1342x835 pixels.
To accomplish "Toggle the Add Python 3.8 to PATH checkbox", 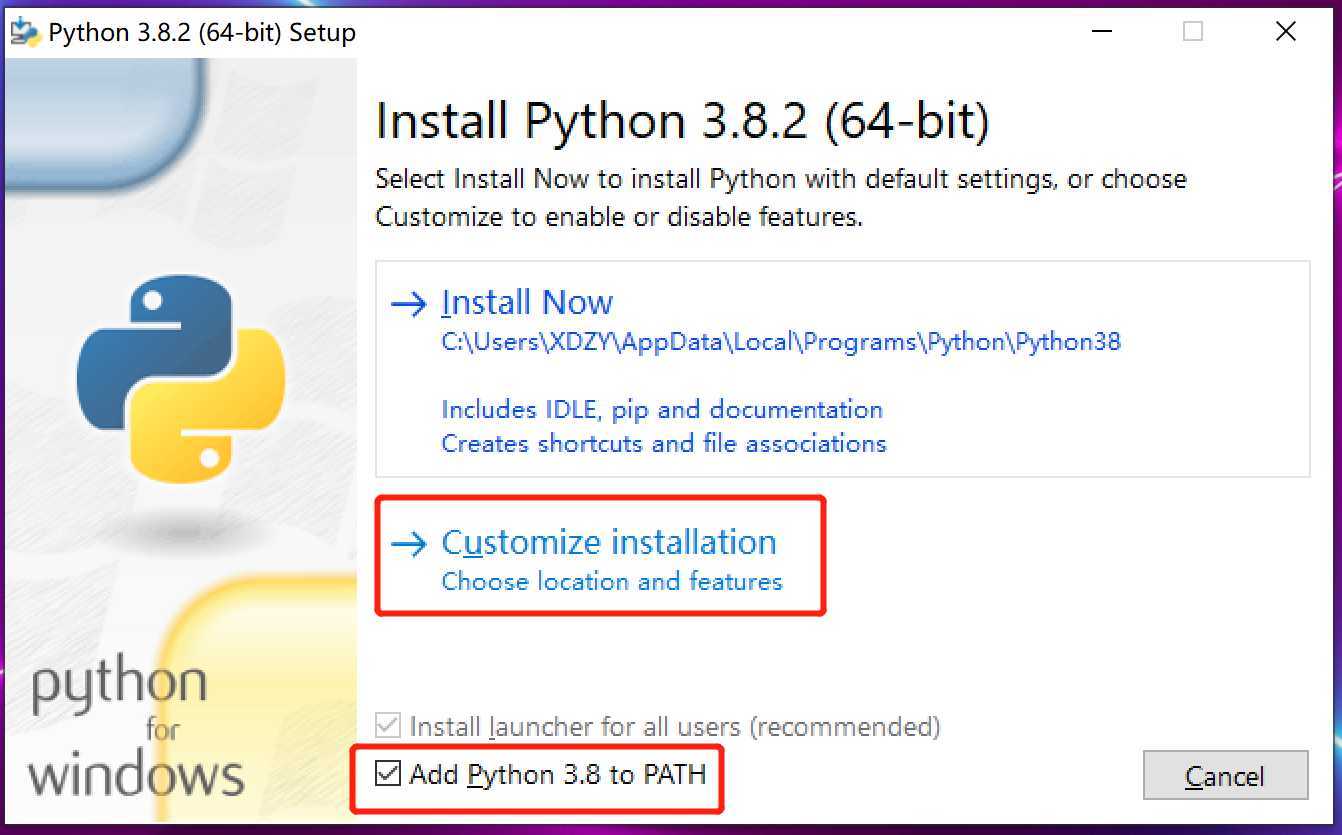I will pos(388,773).
